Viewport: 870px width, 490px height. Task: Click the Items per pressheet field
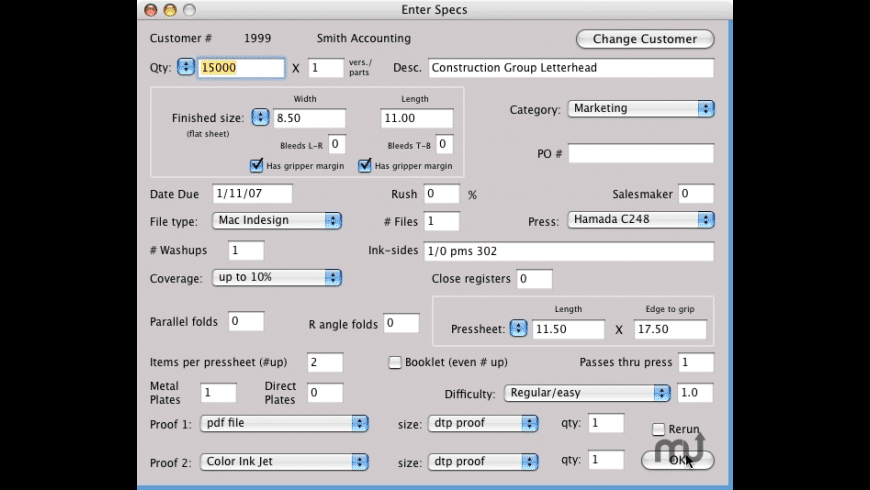325,362
